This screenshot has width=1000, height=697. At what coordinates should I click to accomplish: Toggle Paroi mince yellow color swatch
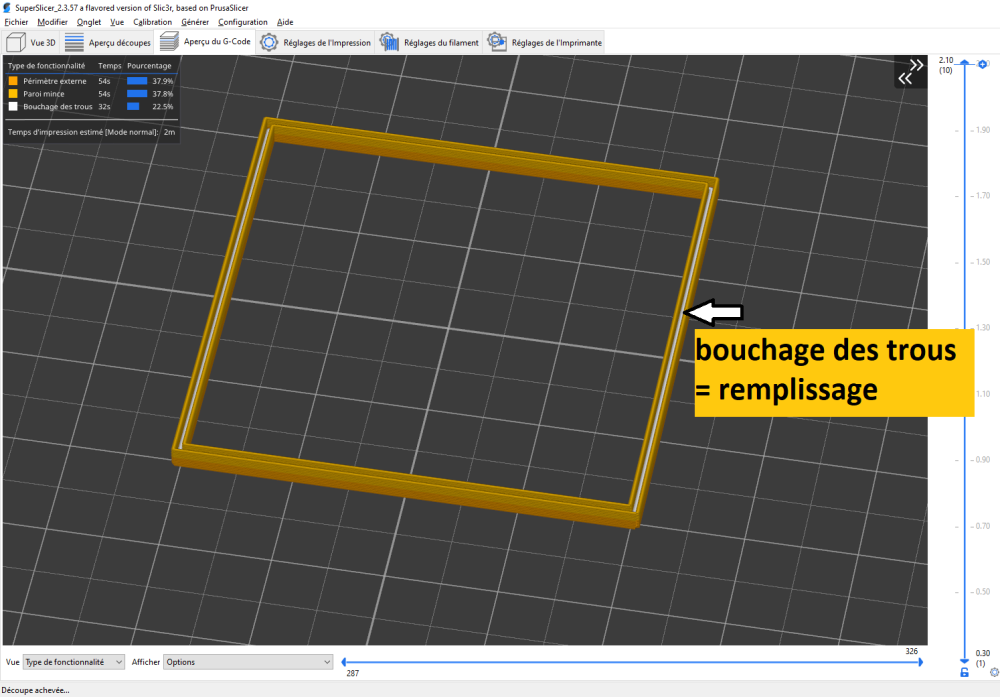click(13, 94)
